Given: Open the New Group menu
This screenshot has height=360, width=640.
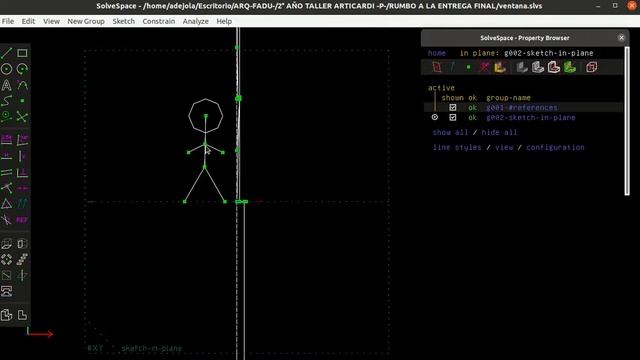Looking at the screenshot, I should click(x=86, y=21).
